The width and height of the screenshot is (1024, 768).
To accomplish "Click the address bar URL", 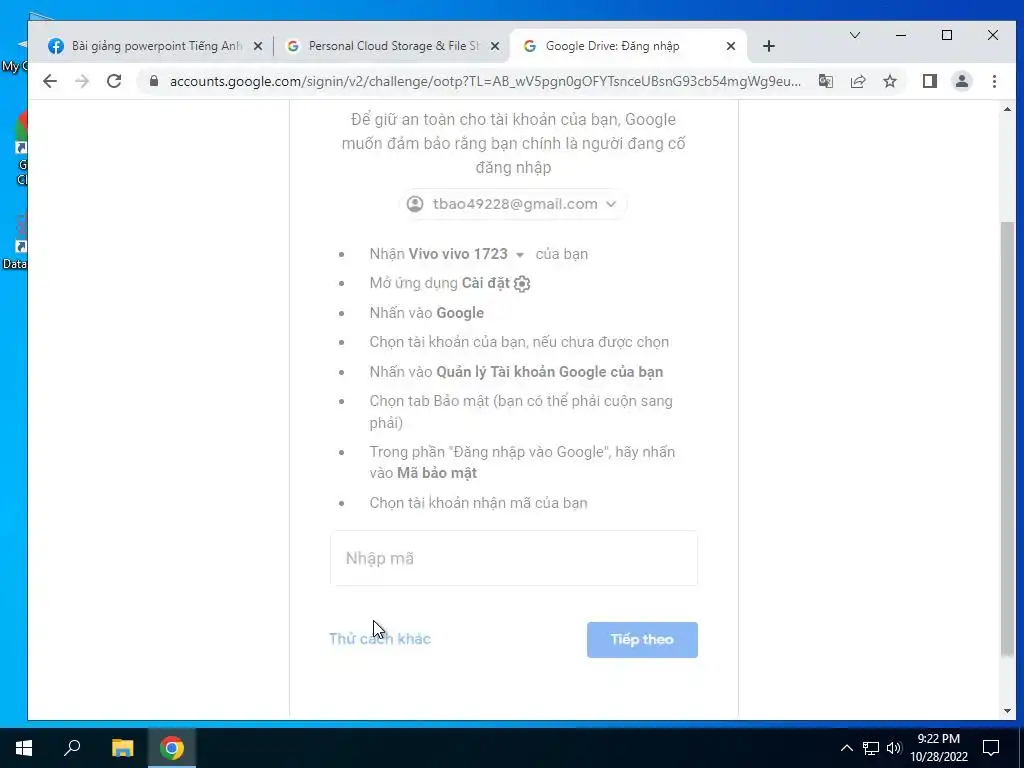I will click(485, 81).
